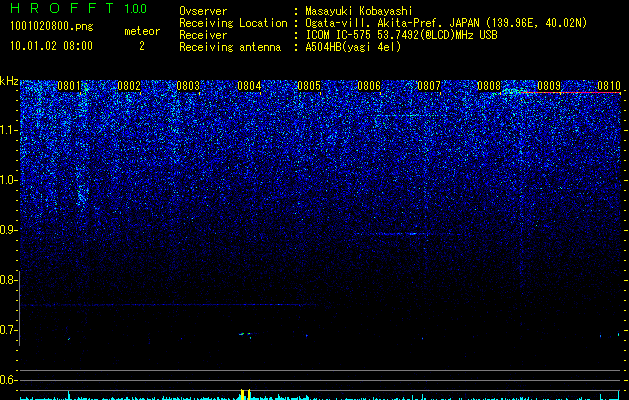This screenshot has height=400, width=629.
Task: Click the observer name Masayuki Kobayashi
Action: pos(359,11)
